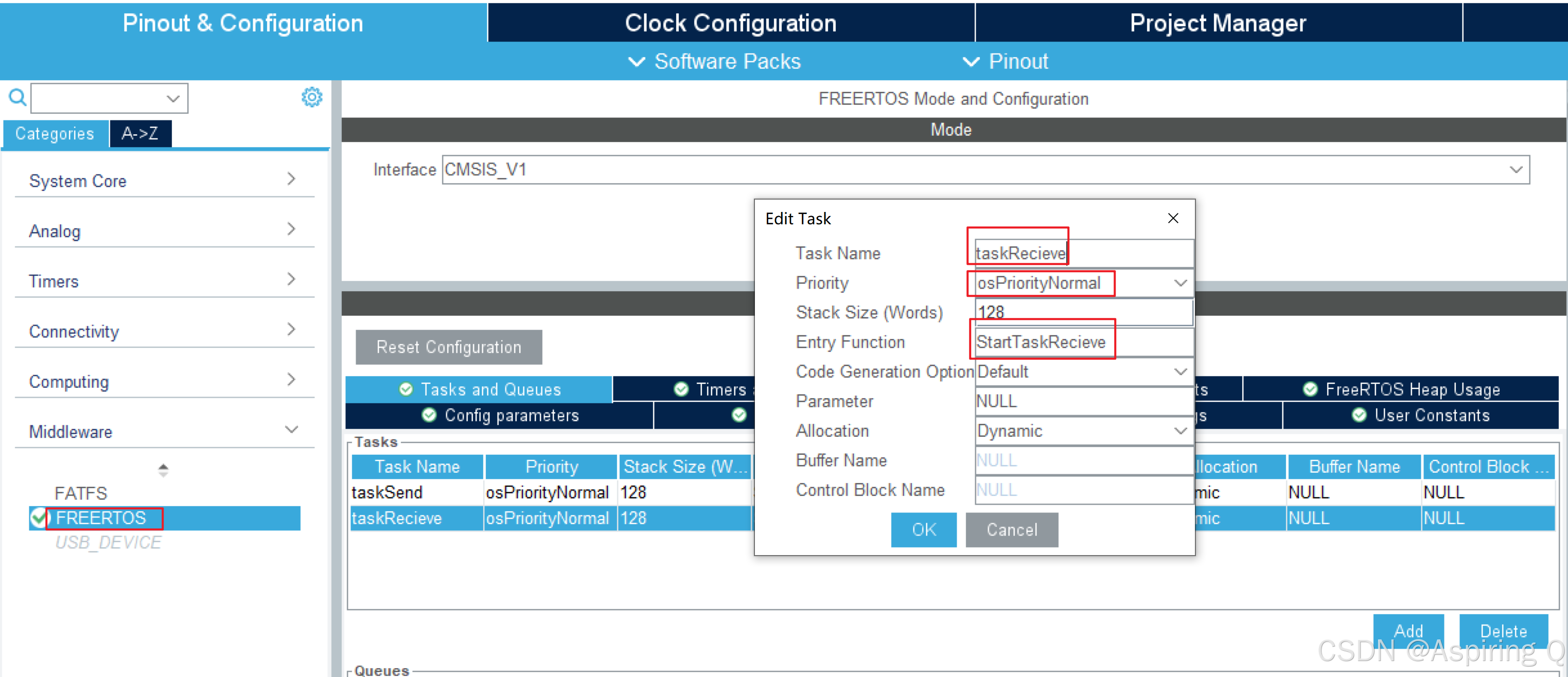Click the Add task button
Image resolution: width=1568 pixels, height=677 pixels.
(1408, 631)
